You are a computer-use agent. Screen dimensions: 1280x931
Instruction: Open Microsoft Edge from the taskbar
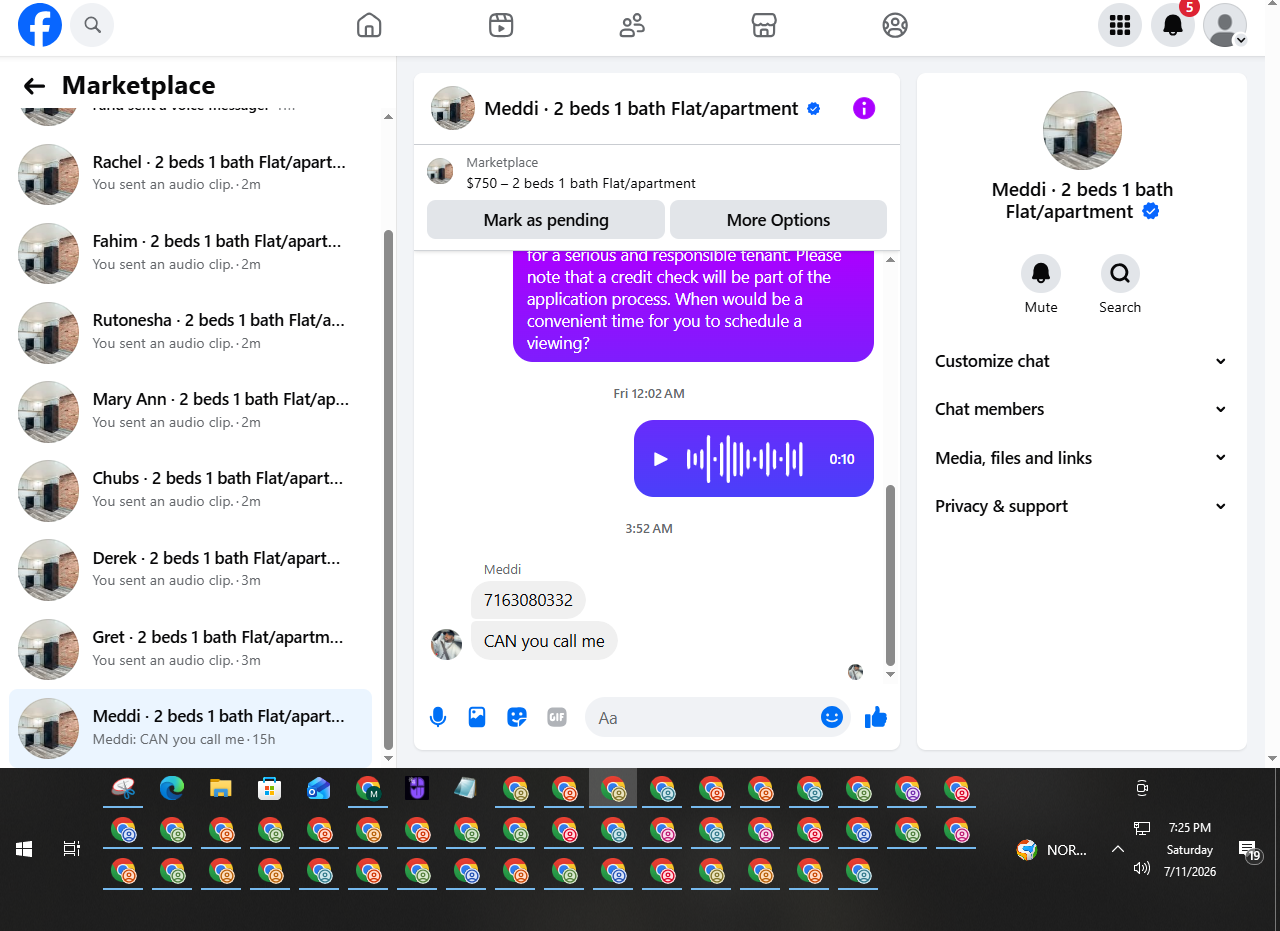pyautogui.click(x=172, y=789)
